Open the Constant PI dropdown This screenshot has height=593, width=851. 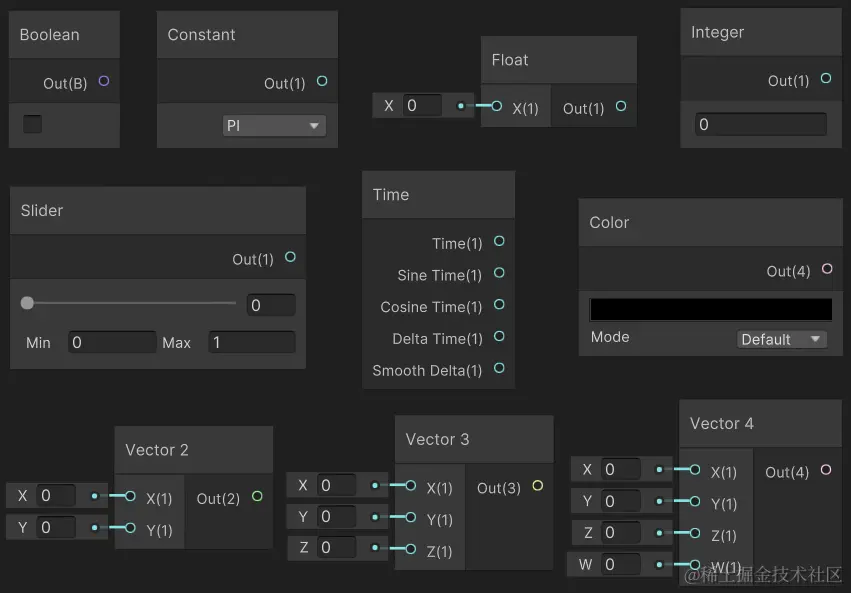pos(274,126)
